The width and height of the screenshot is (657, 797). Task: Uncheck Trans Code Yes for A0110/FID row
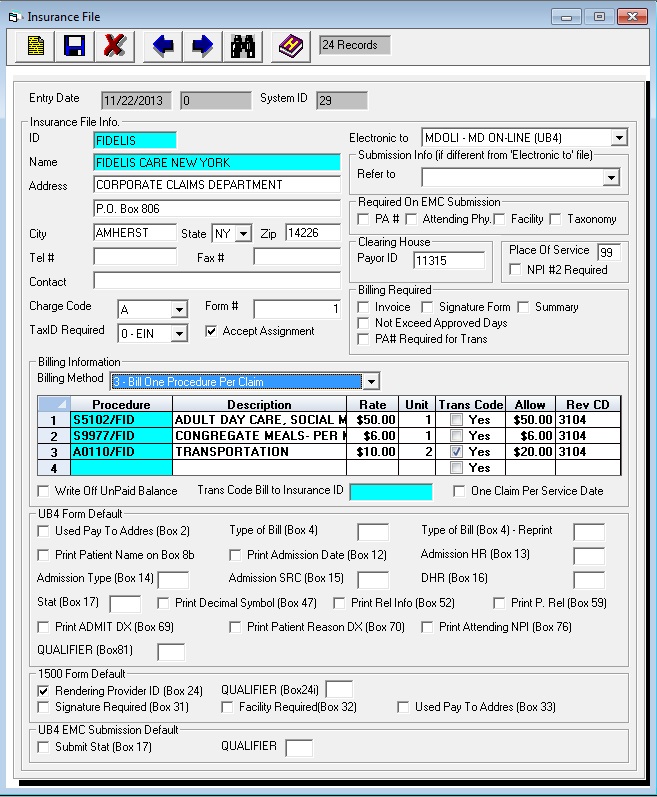coord(457,451)
